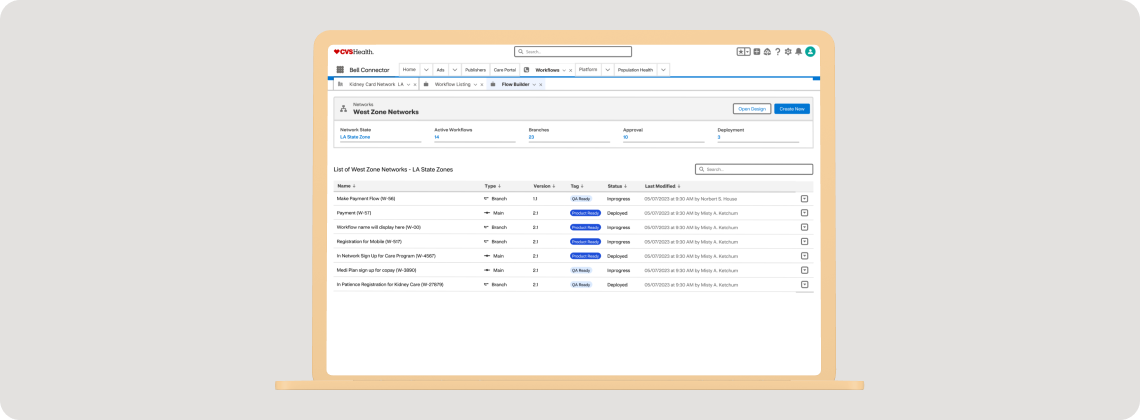Click the user avatar icon
1140x420 pixels.
(x=810, y=52)
